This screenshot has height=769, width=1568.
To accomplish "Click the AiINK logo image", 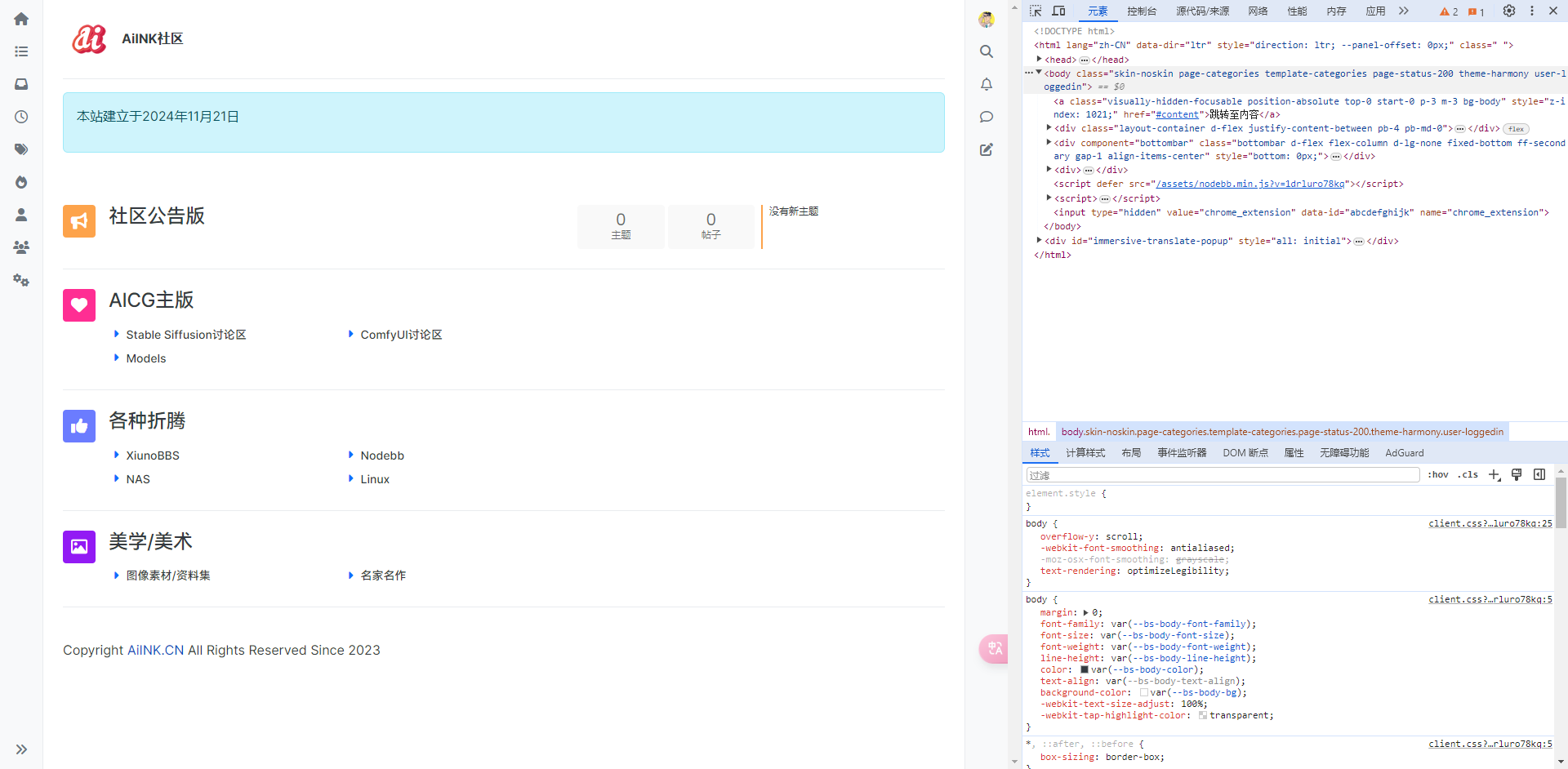I will point(89,38).
